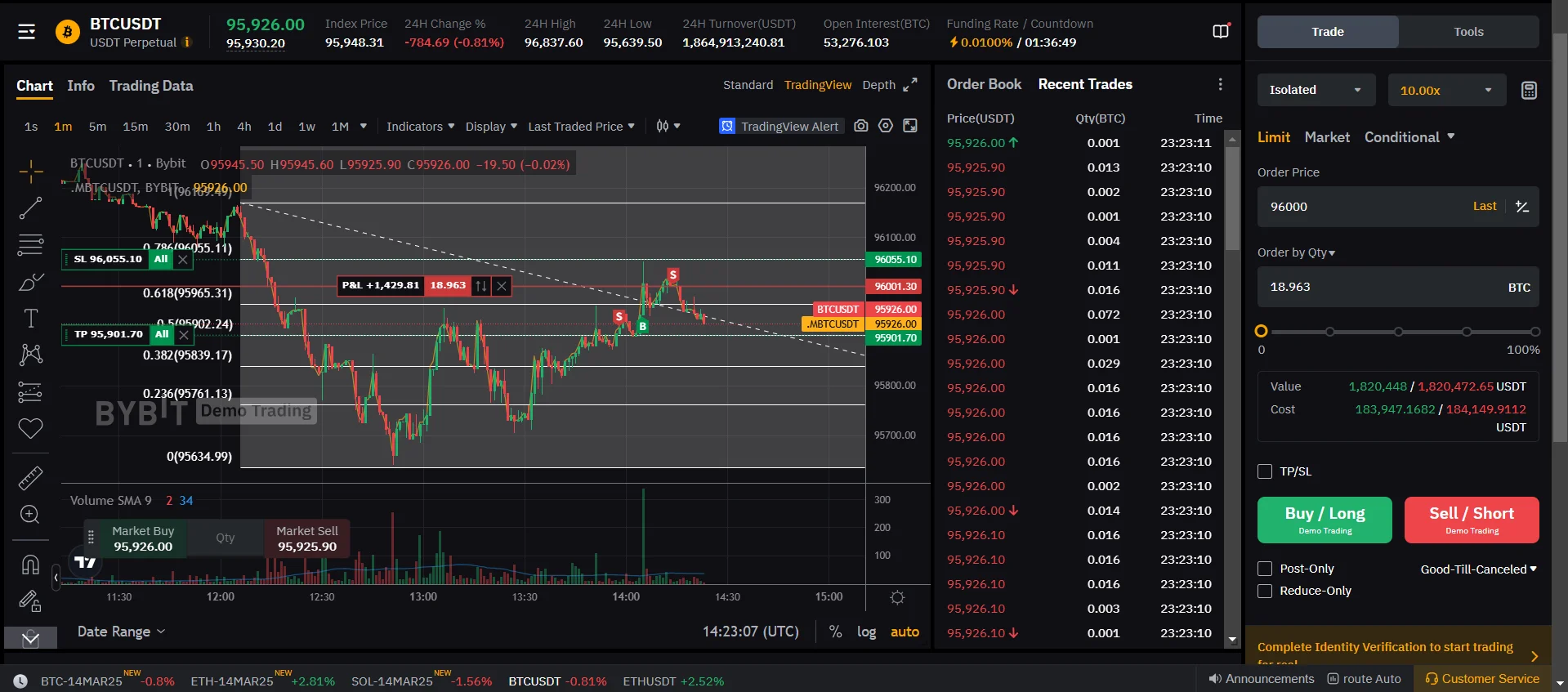Expand the chart to full screen

(x=910, y=85)
